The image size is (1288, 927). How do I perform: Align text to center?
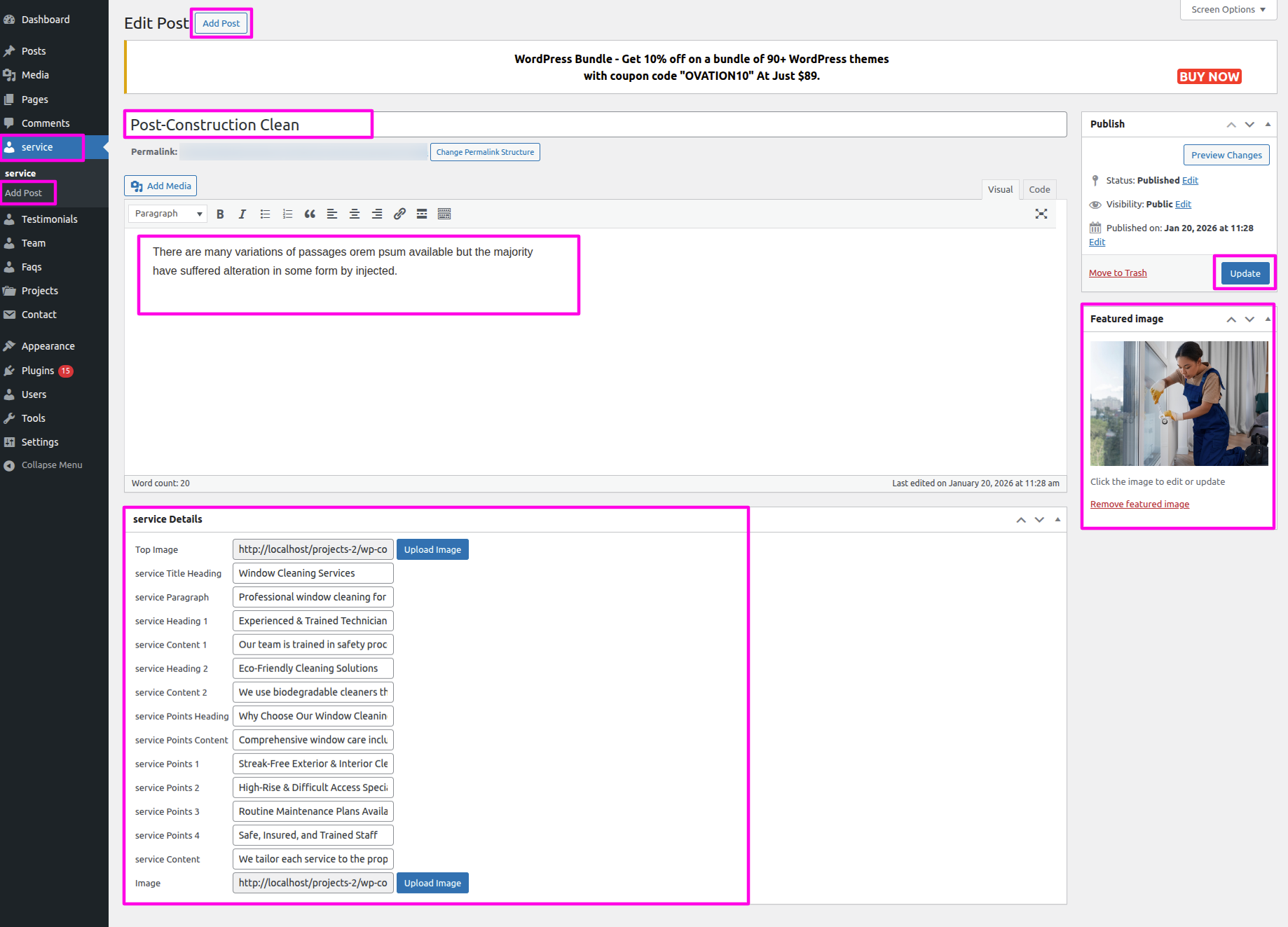(x=355, y=214)
